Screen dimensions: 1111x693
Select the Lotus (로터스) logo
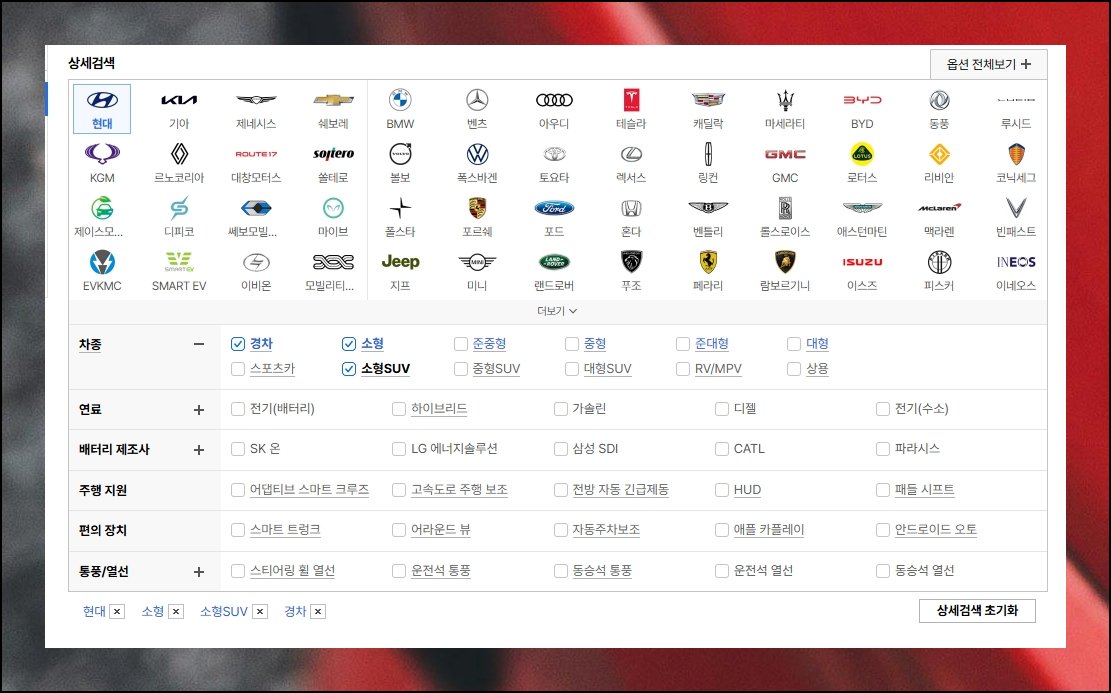[x=862, y=154]
